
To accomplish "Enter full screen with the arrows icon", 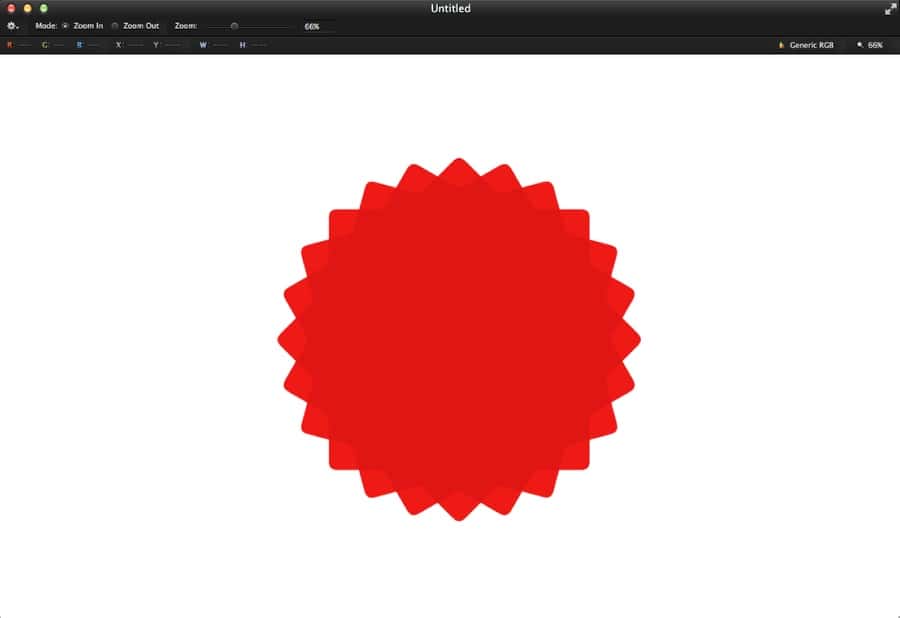I will click(890, 9).
